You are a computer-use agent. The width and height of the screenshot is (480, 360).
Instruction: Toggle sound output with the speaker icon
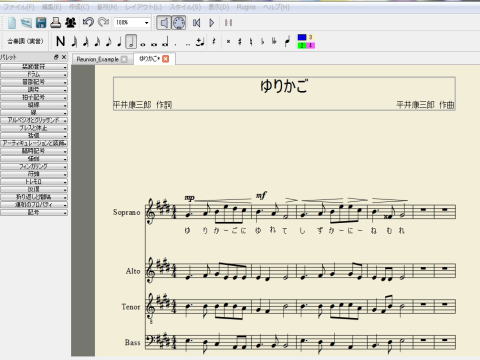(164, 23)
